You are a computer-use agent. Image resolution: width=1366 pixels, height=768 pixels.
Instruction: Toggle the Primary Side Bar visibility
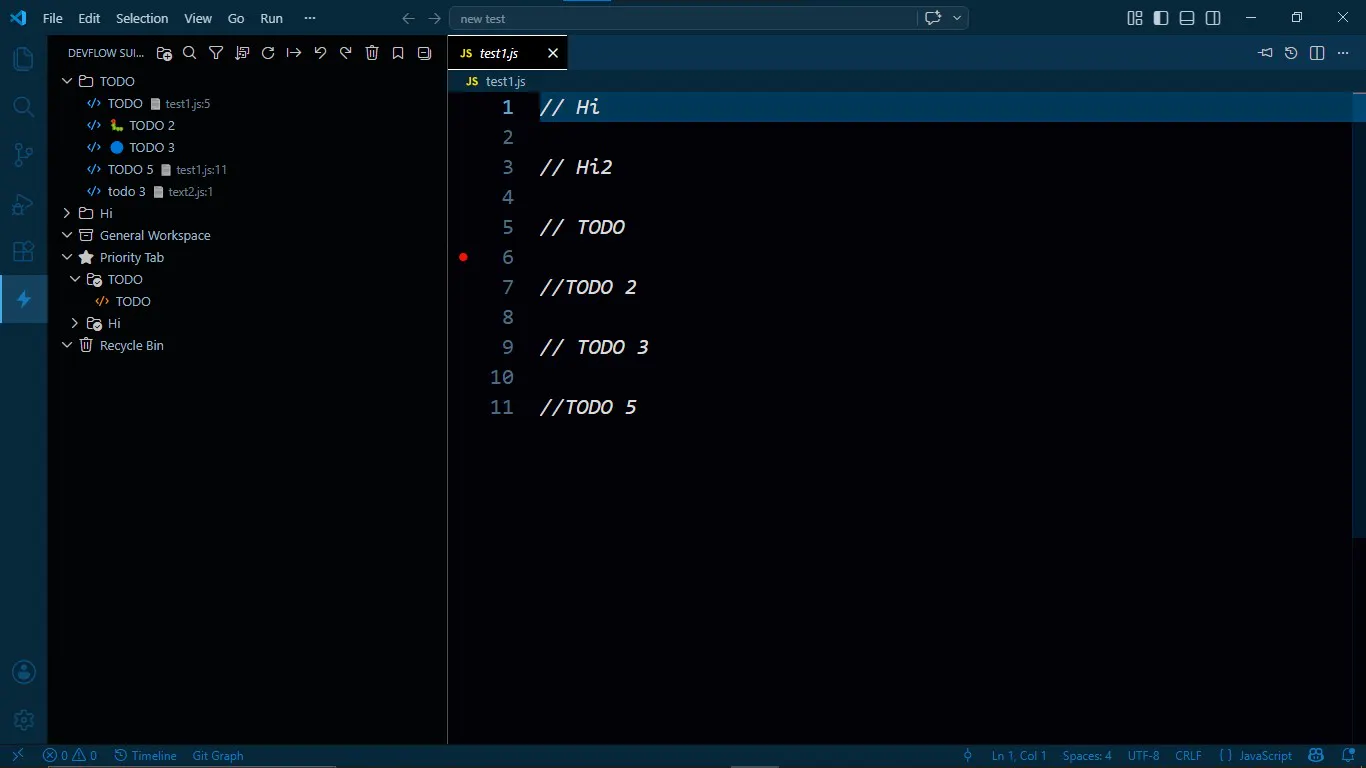pos(1161,18)
